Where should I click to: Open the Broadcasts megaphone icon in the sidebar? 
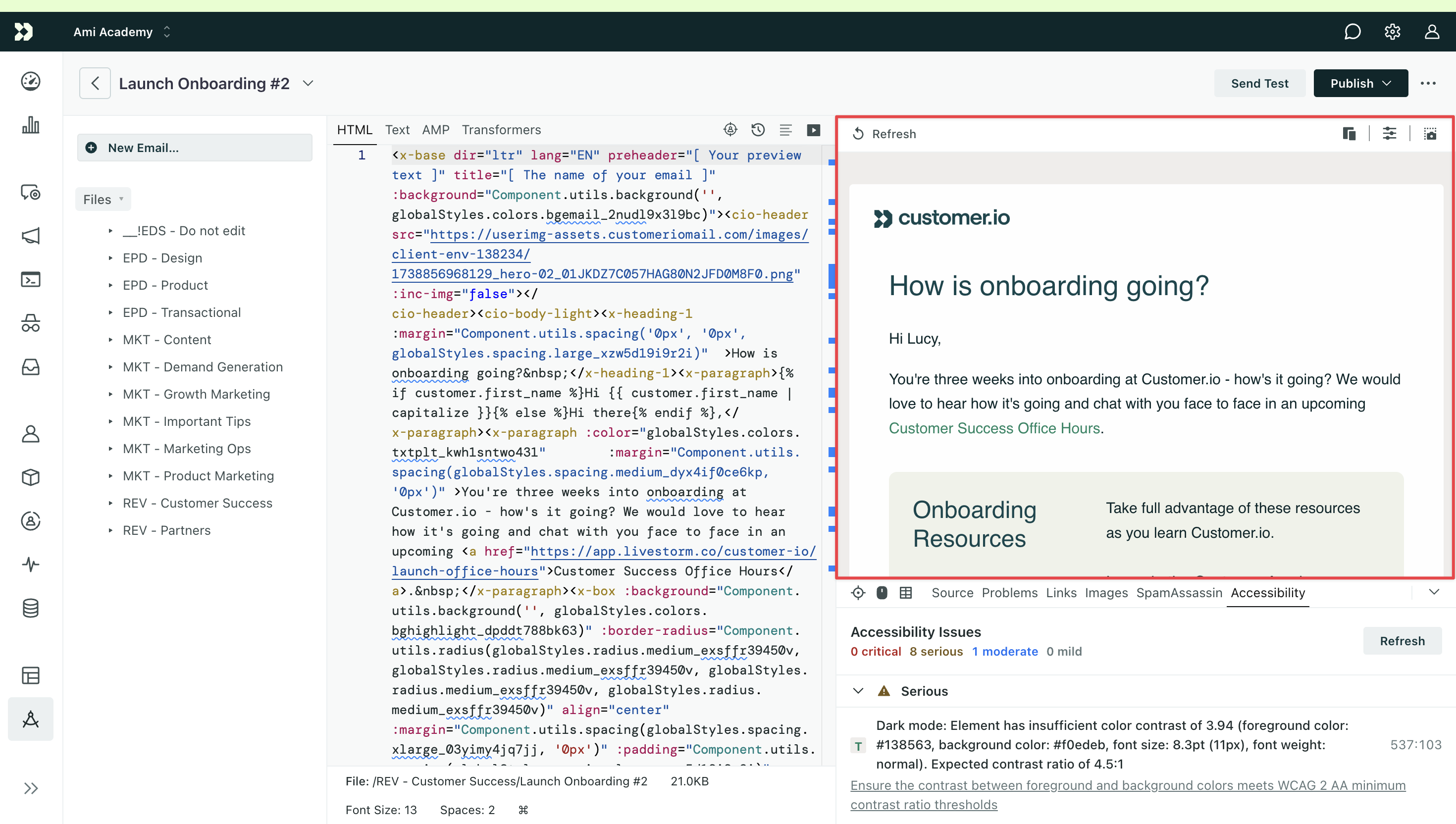31,236
